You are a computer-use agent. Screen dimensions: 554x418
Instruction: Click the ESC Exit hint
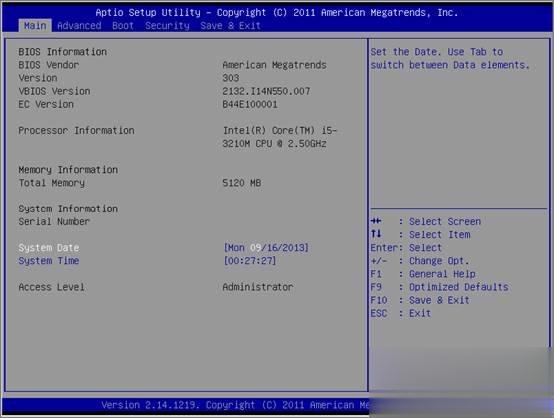click(401, 313)
